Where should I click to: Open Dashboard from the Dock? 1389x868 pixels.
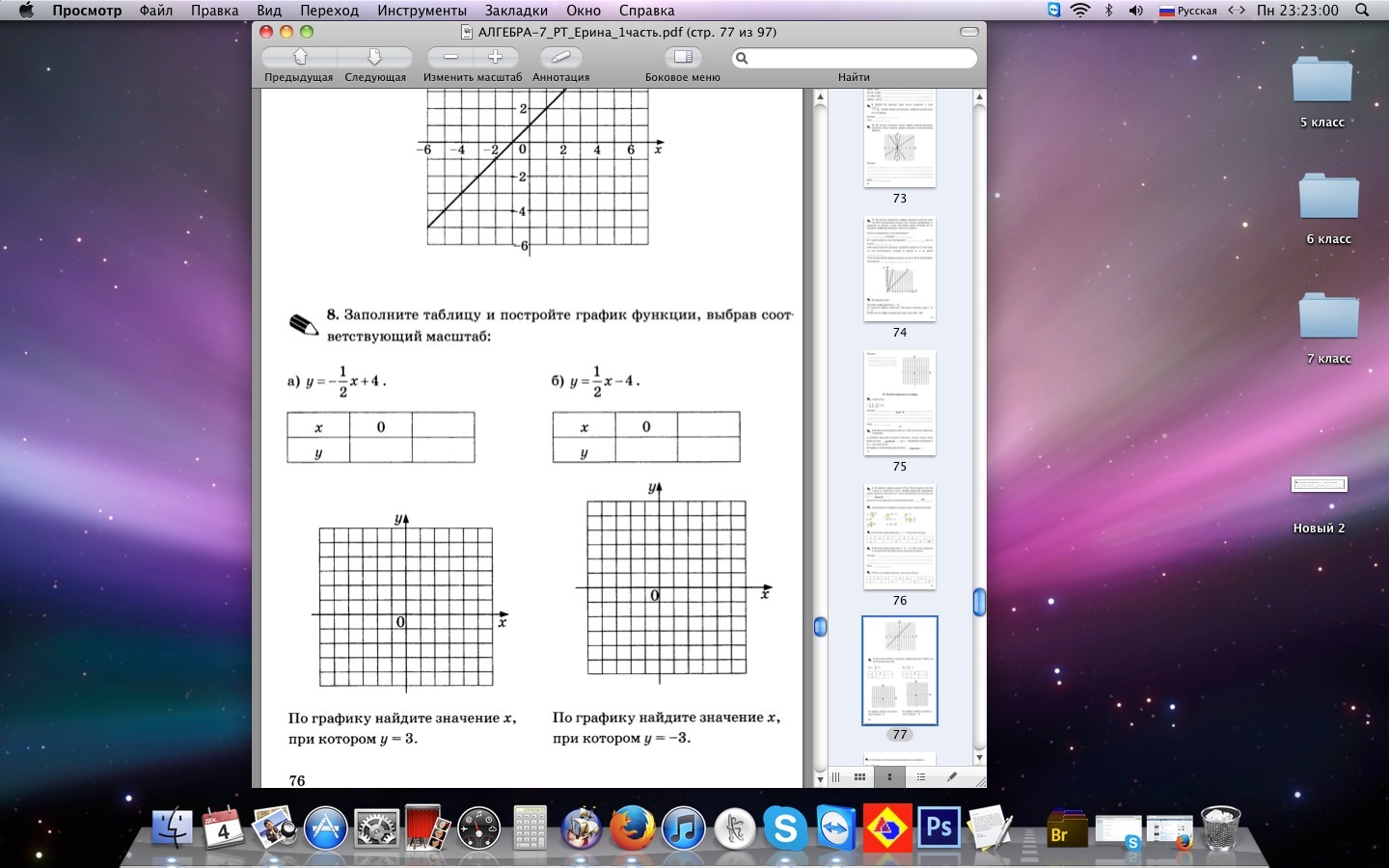pos(478,827)
